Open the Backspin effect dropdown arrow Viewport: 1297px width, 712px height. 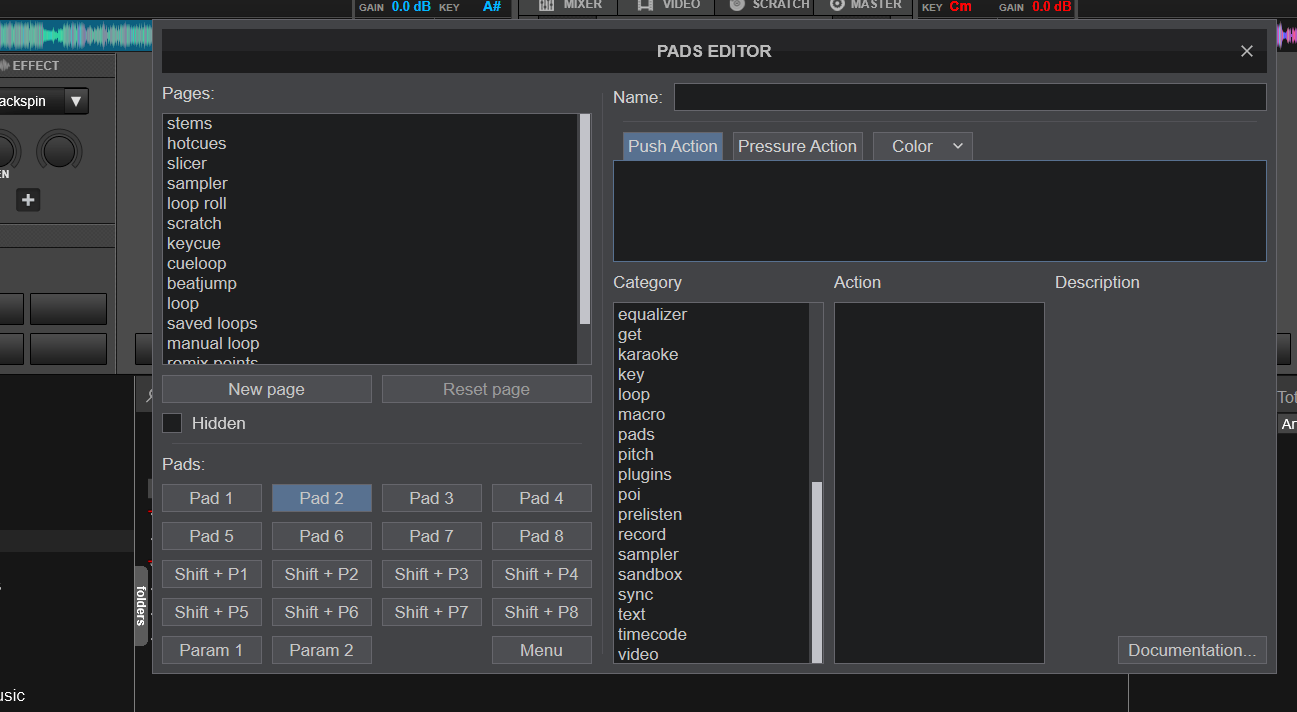click(x=76, y=101)
